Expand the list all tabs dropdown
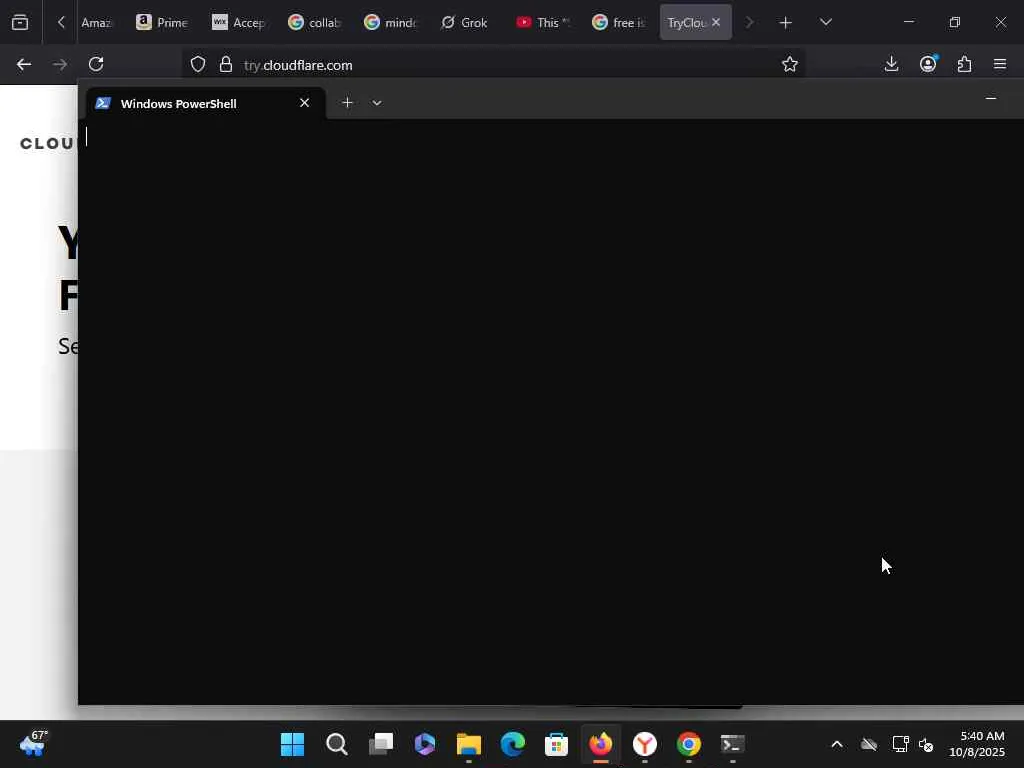Screen dimensions: 1024x768 tap(825, 22)
